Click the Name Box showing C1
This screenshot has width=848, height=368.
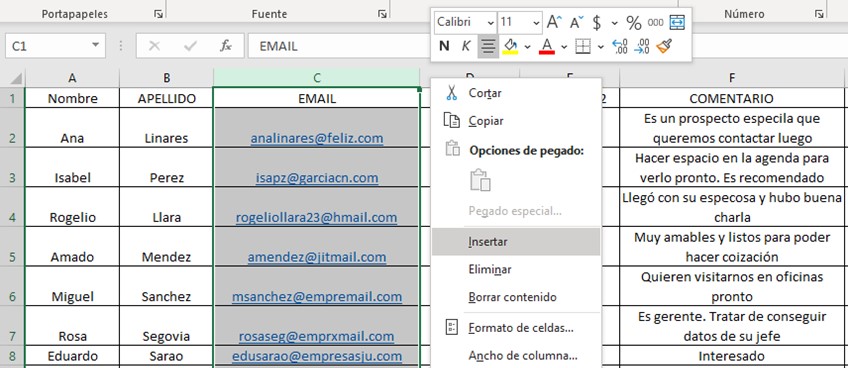49,46
